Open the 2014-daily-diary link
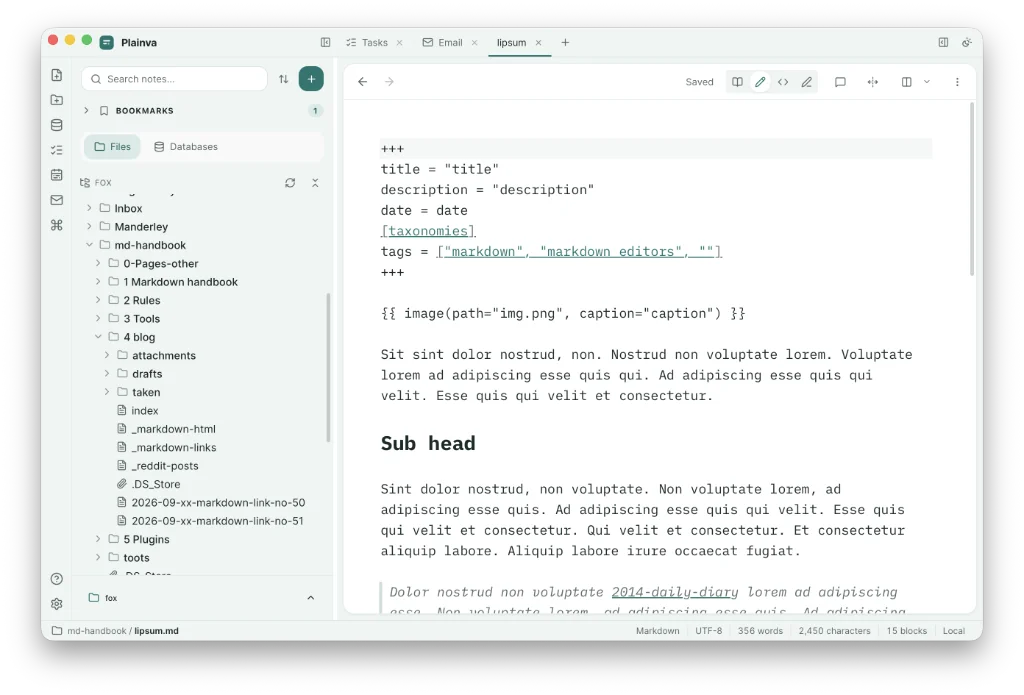 coord(675,592)
